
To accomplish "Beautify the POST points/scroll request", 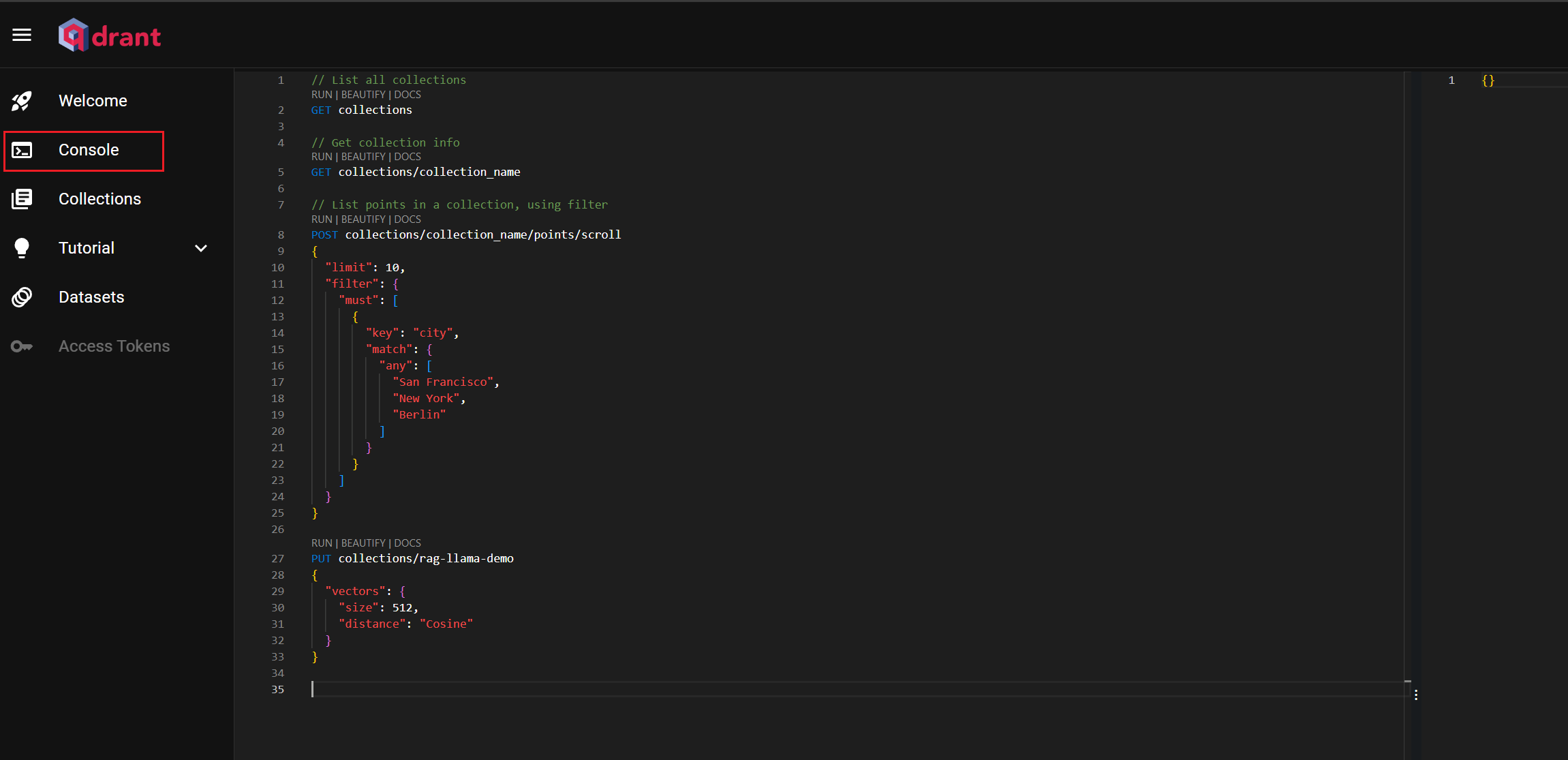I will pos(363,219).
